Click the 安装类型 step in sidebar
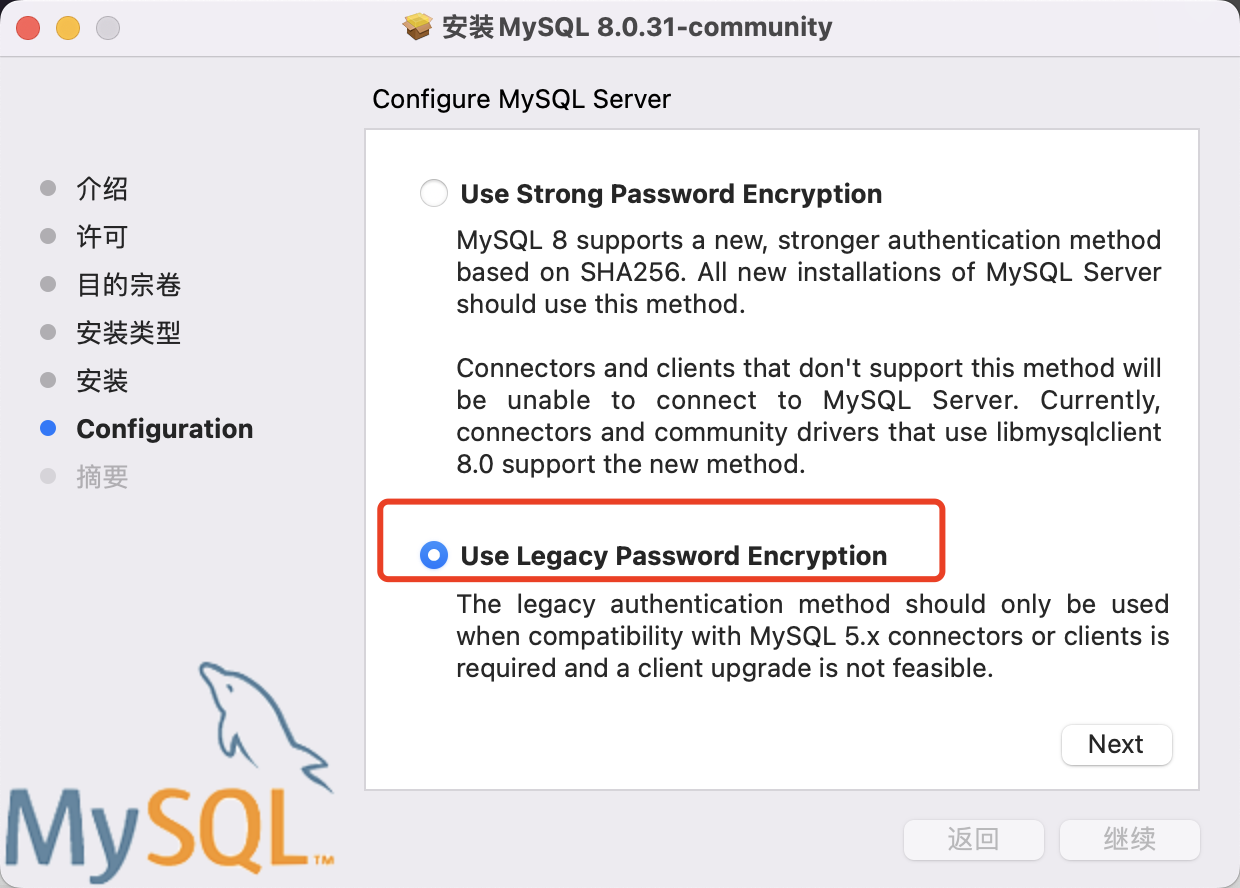The height and width of the screenshot is (888, 1240). coord(128,333)
